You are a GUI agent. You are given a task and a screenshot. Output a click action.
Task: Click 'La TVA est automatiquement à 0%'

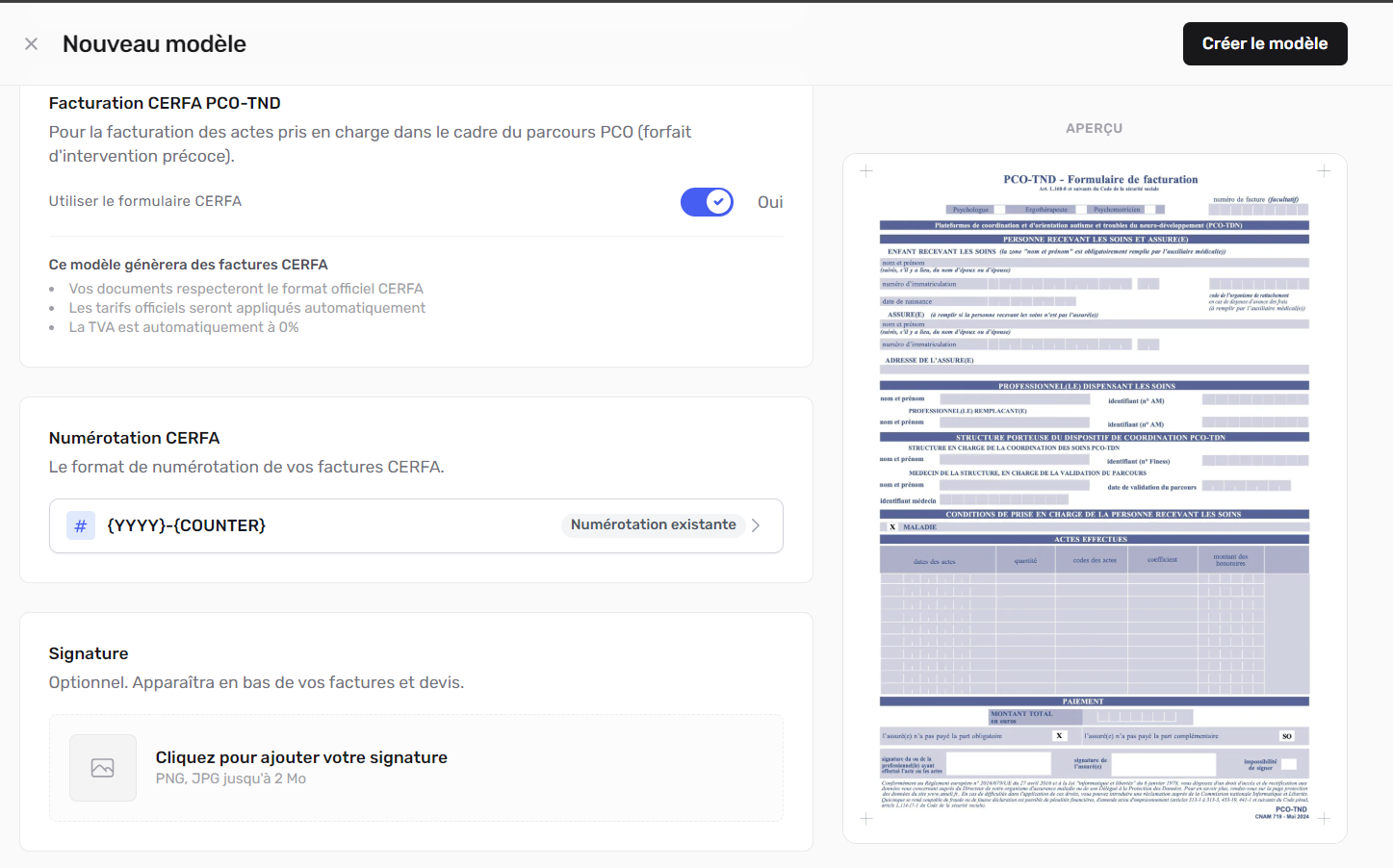tap(184, 327)
